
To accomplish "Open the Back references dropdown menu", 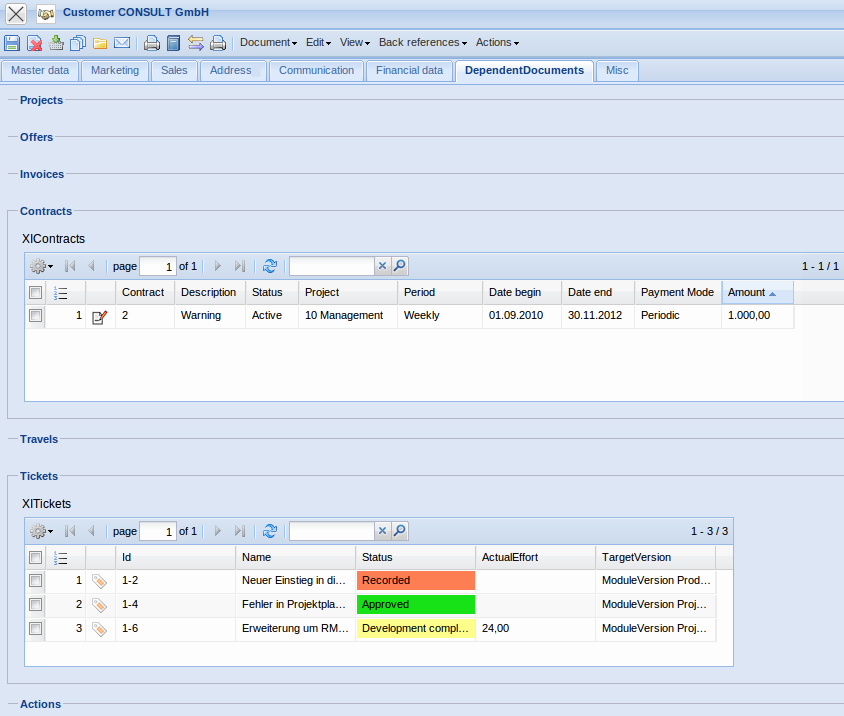I will click(x=422, y=43).
